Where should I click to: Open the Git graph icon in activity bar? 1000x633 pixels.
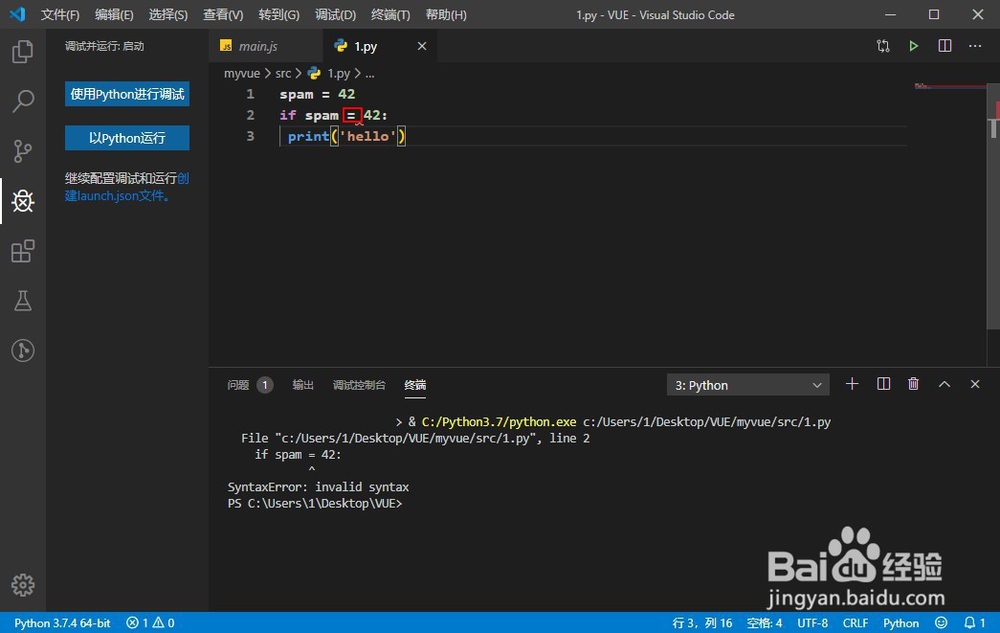pyautogui.click(x=22, y=350)
